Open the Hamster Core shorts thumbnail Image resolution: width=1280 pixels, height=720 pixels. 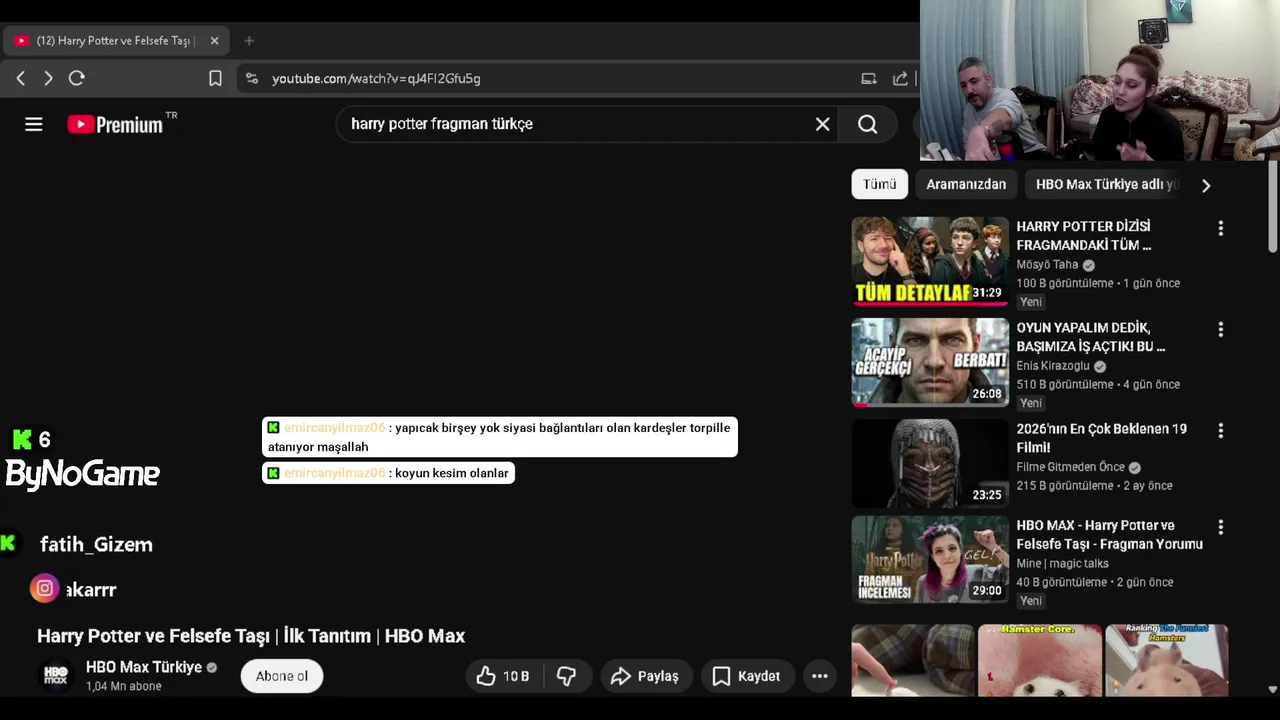coord(1039,660)
